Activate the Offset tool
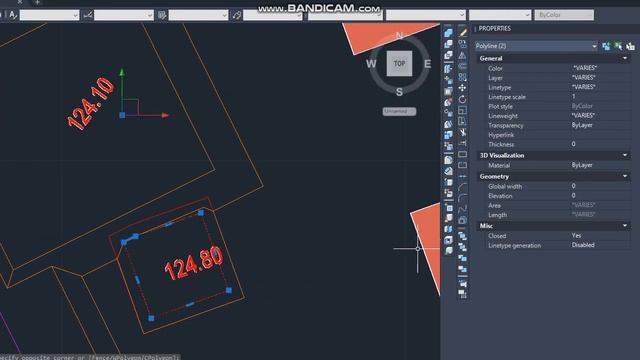 pyautogui.click(x=462, y=65)
